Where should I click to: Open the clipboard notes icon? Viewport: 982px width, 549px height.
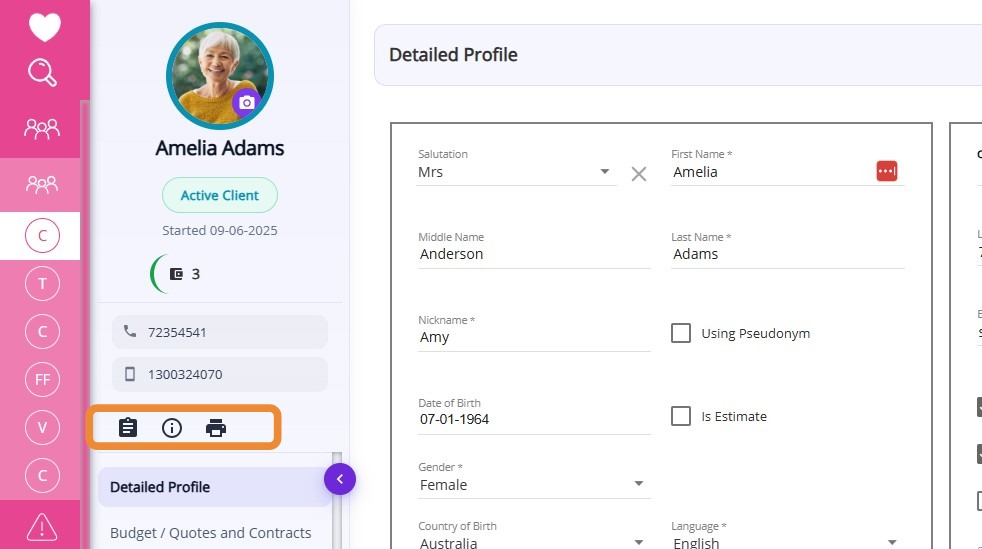(128, 428)
